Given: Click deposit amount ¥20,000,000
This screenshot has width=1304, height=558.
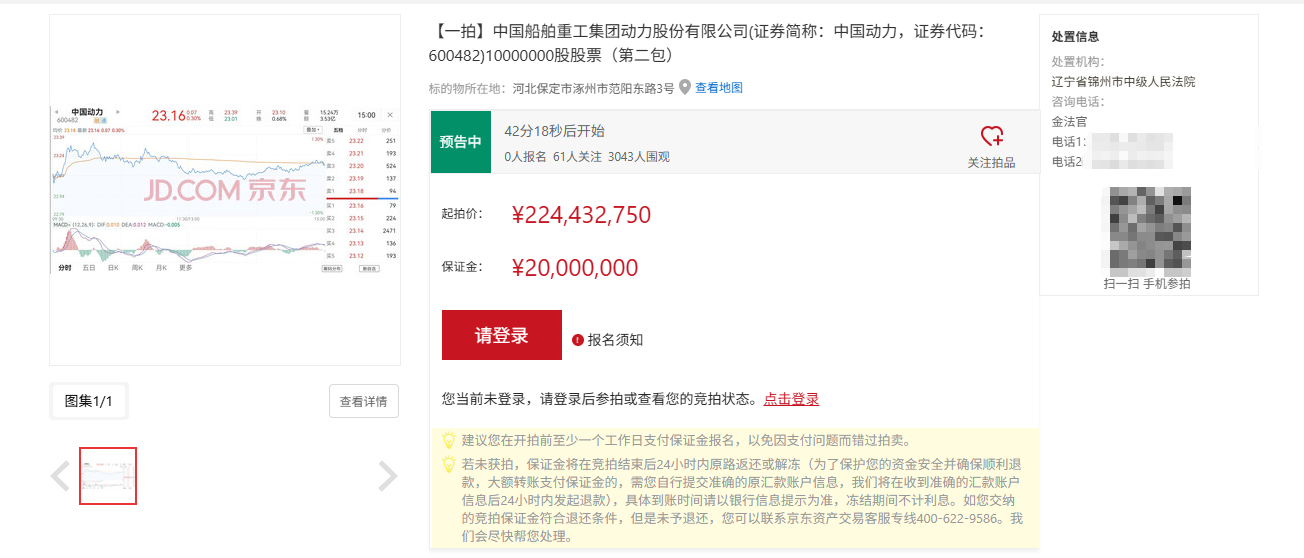Looking at the screenshot, I should tap(574, 268).
